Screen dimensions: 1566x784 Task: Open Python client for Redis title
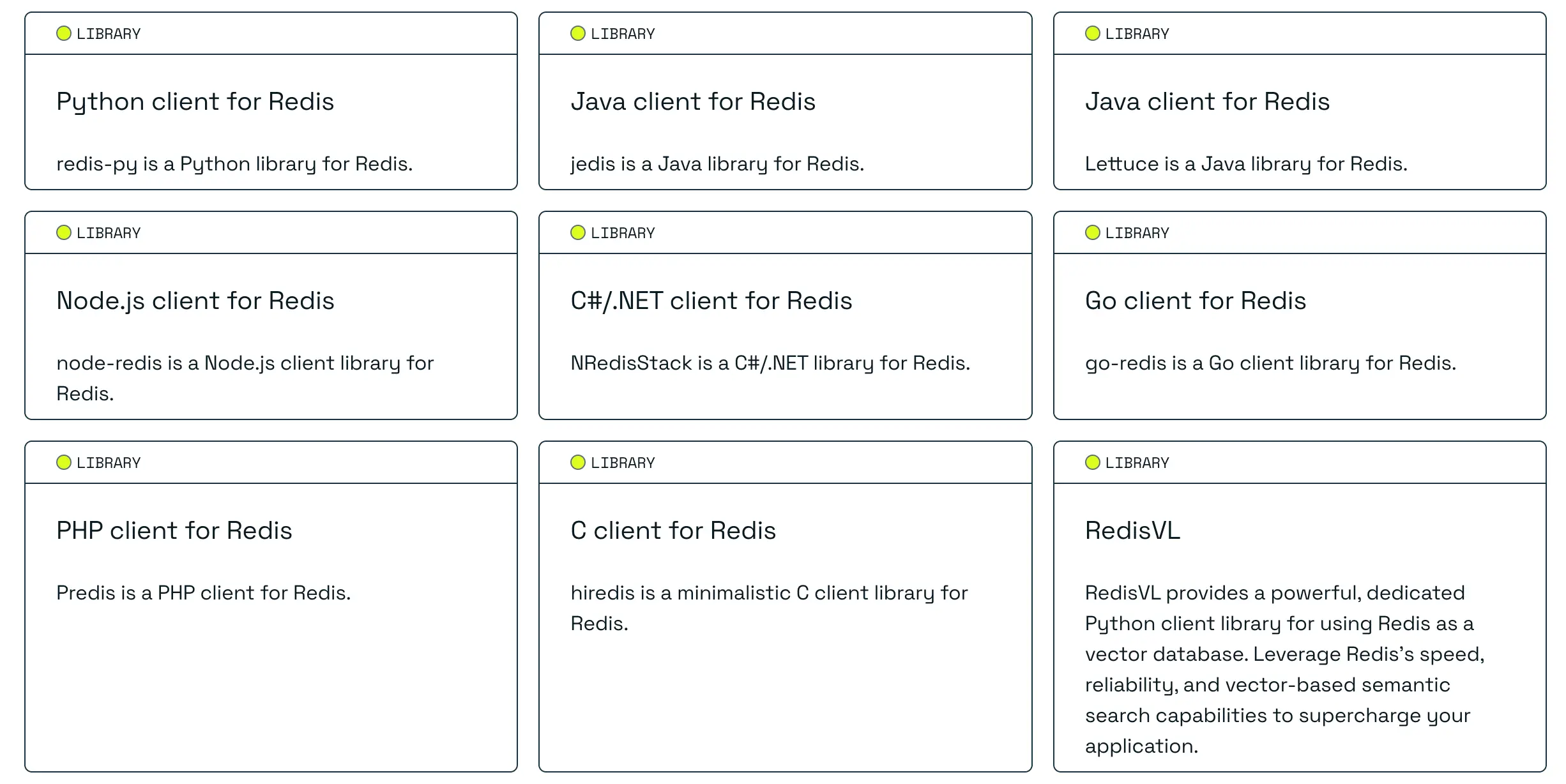[x=195, y=102]
